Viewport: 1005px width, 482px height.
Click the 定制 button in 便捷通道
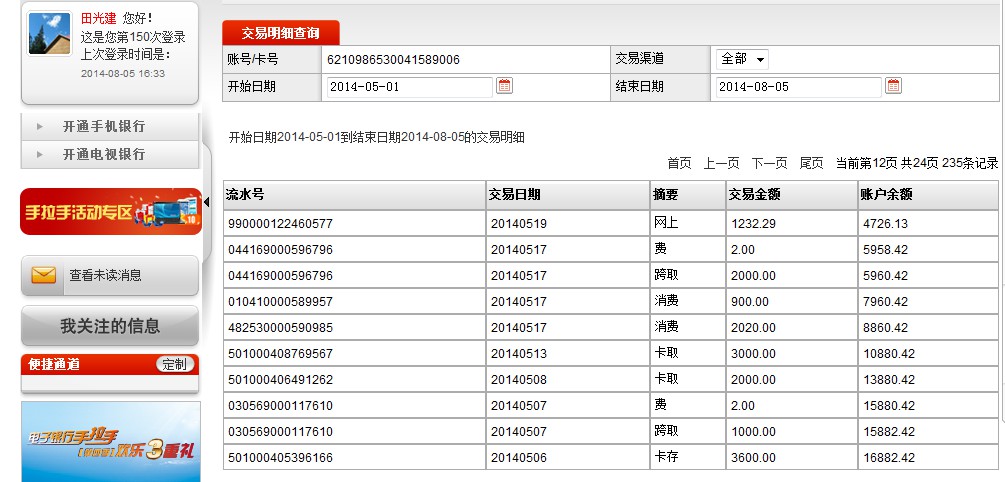pos(174,364)
